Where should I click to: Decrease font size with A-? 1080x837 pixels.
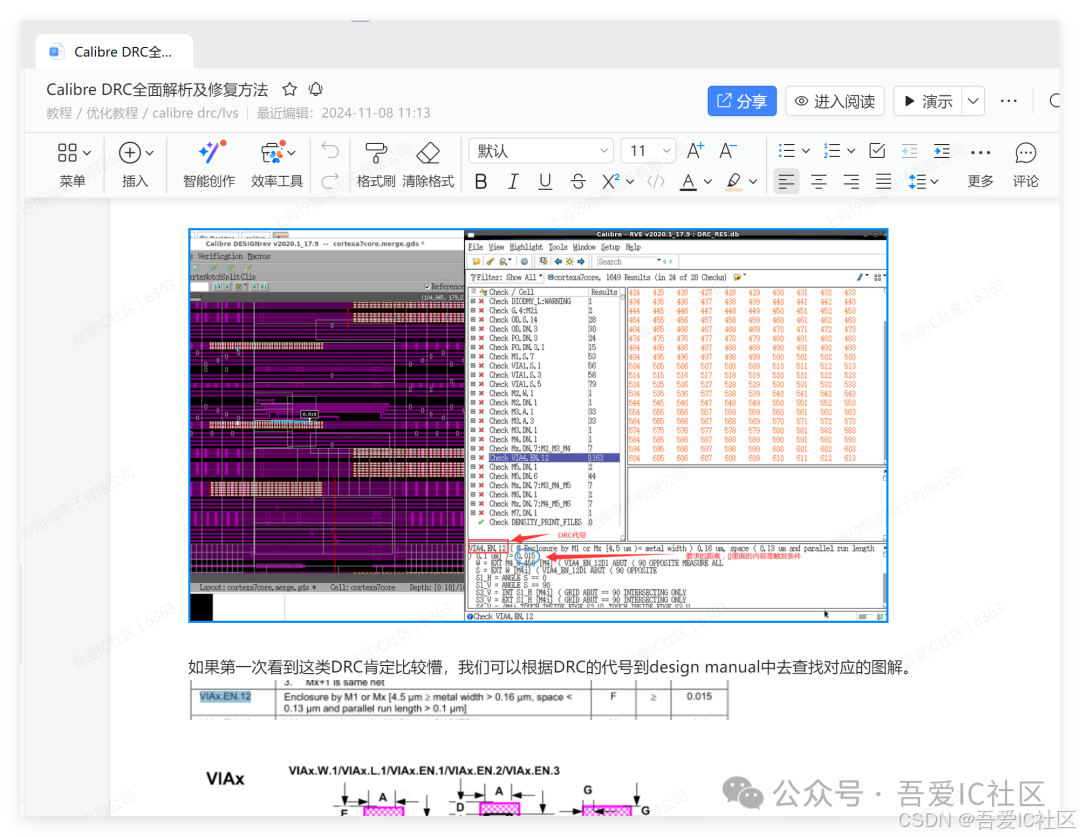[727, 151]
